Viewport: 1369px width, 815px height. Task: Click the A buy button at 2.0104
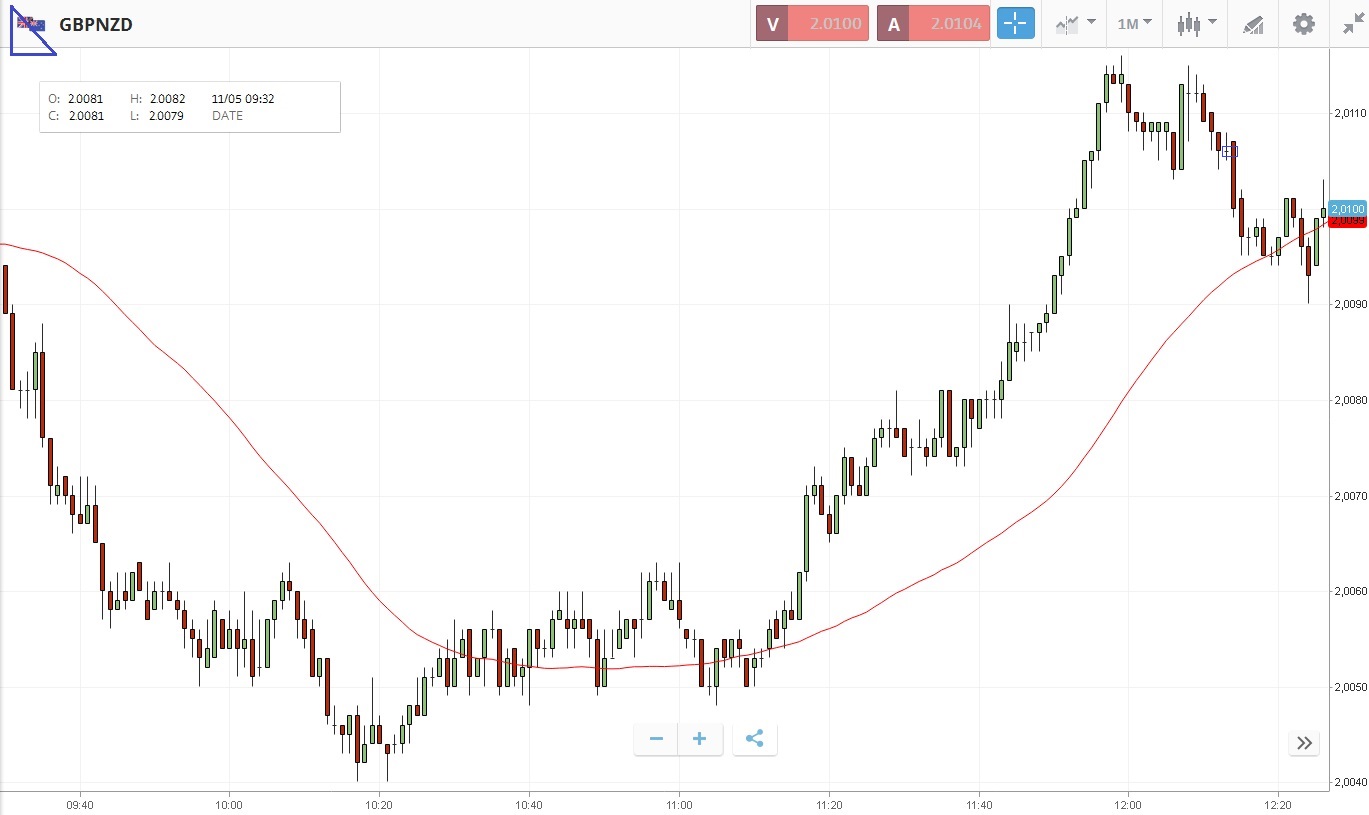pyautogui.click(x=933, y=24)
